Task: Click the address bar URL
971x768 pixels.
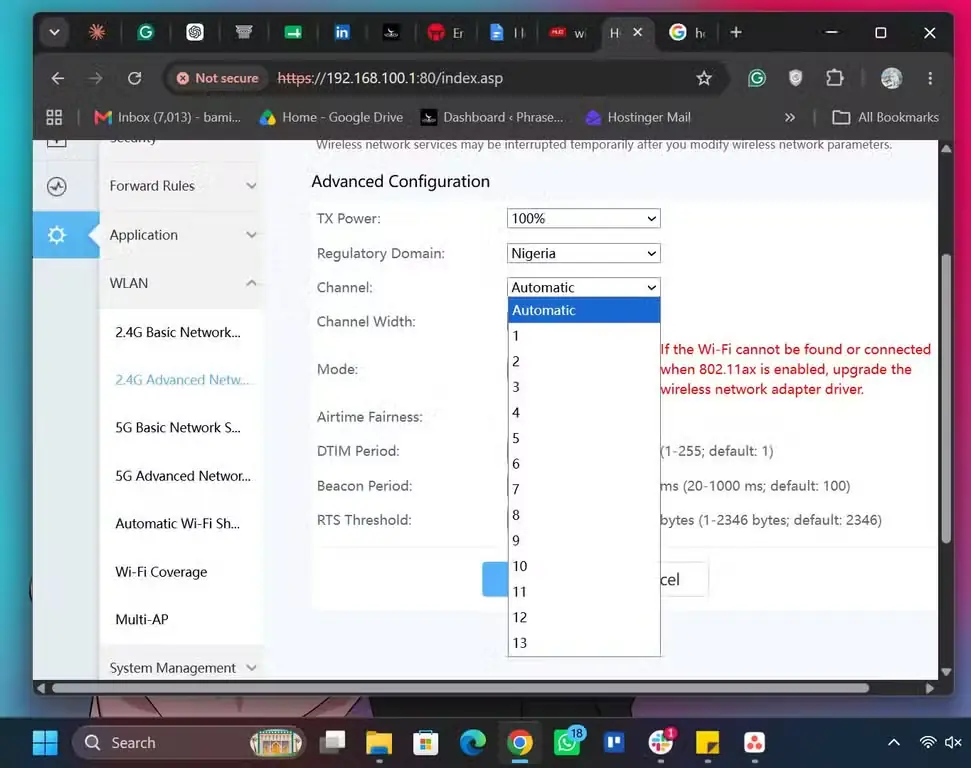Action: pyautogui.click(x=390, y=78)
